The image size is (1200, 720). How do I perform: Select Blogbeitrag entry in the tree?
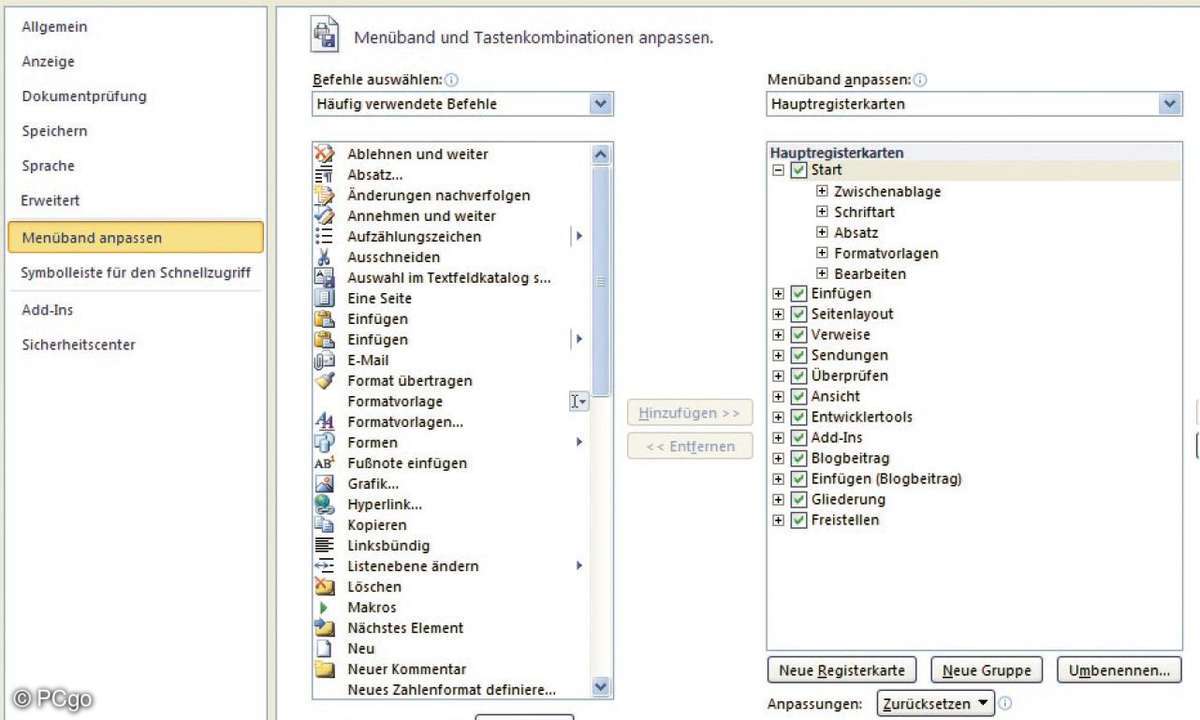[850, 458]
